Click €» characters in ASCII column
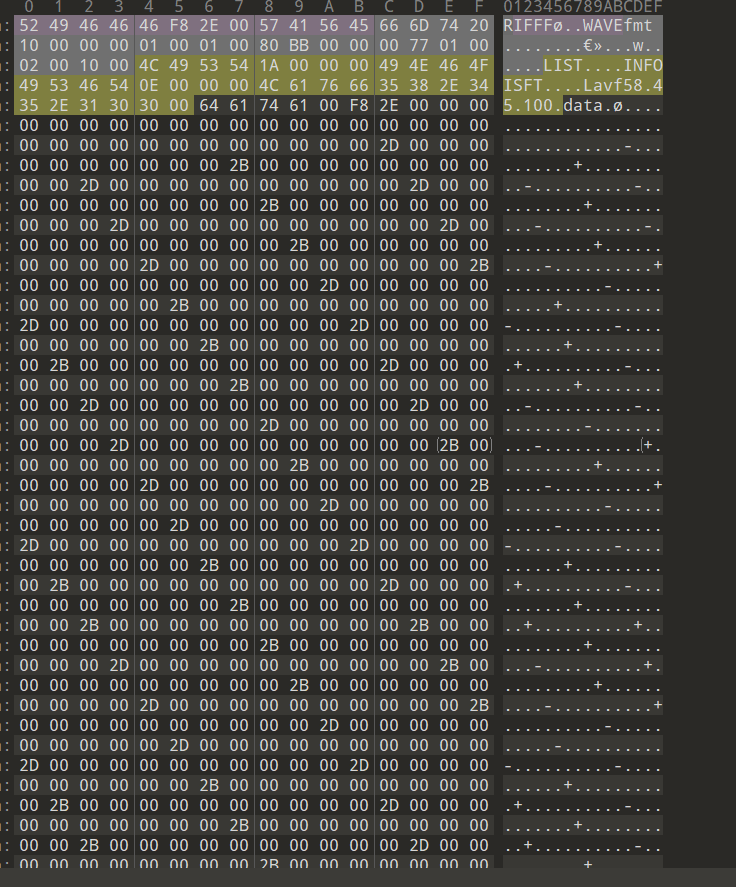736x887 pixels. 593,45
